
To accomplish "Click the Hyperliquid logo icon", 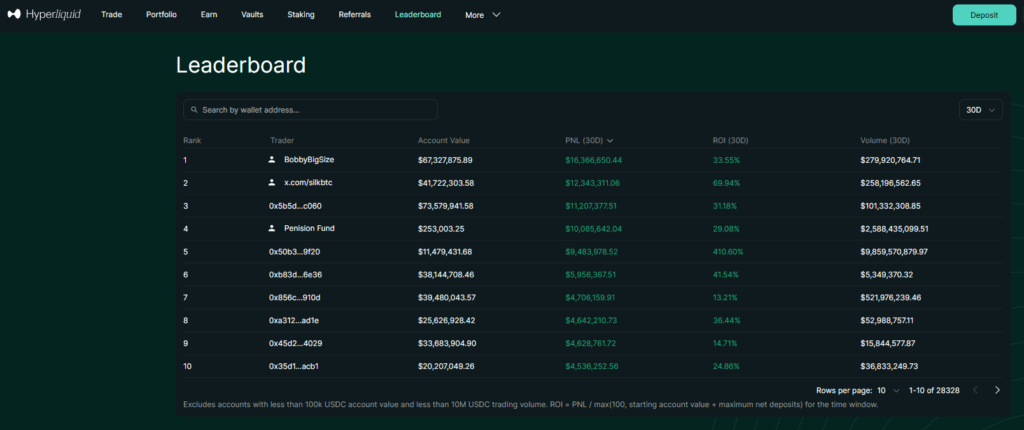I will point(14,15).
